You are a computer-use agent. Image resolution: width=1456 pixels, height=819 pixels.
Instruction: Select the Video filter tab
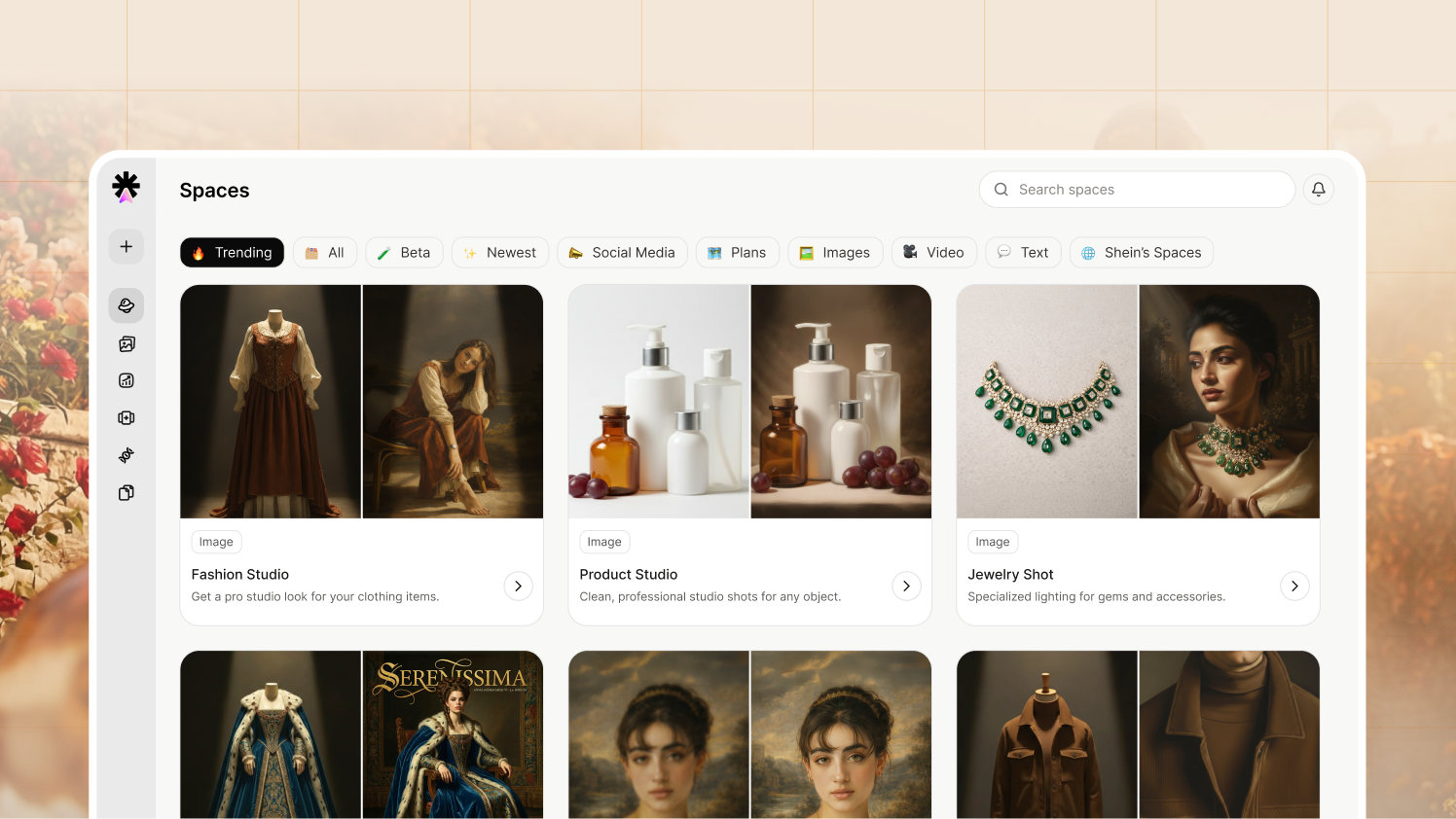934,252
